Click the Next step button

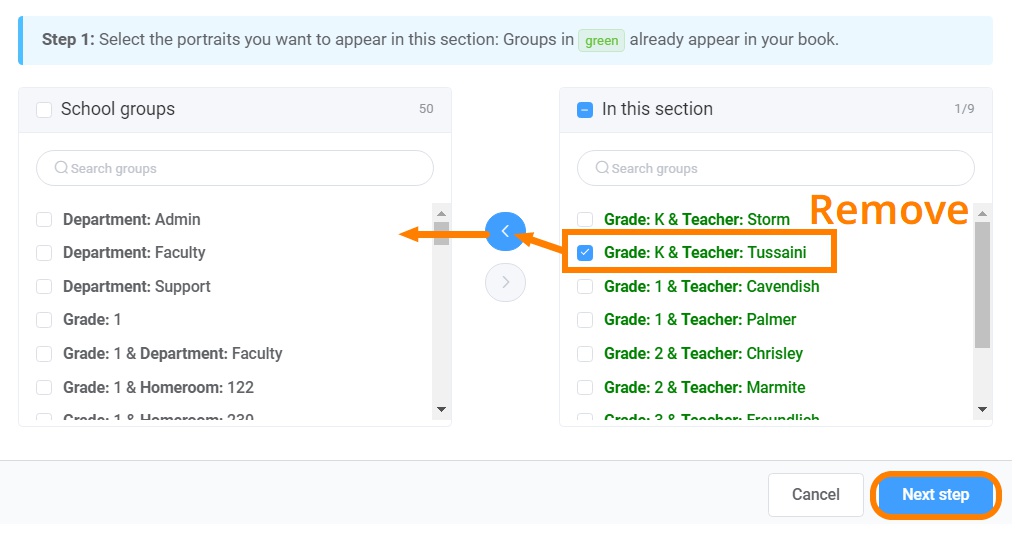point(935,495)
